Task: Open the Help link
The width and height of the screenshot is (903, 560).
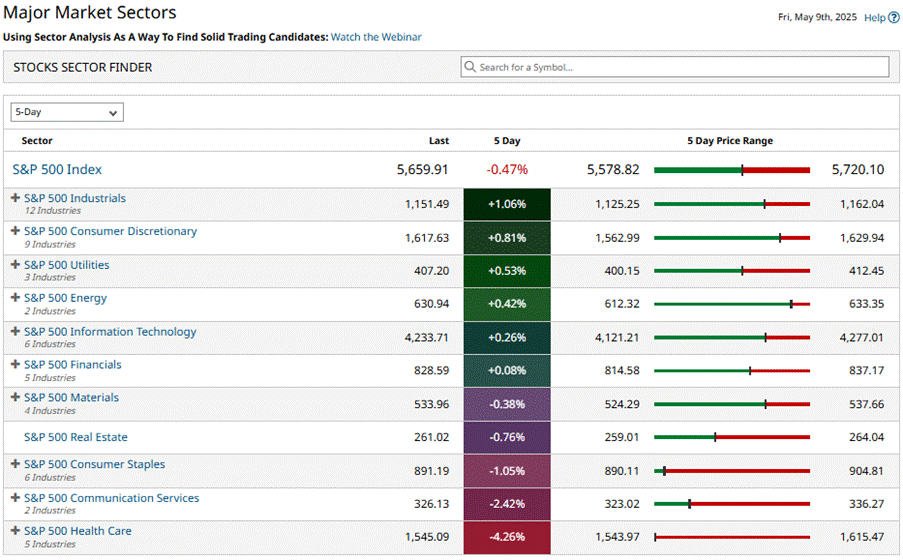Action: point(874,17)
